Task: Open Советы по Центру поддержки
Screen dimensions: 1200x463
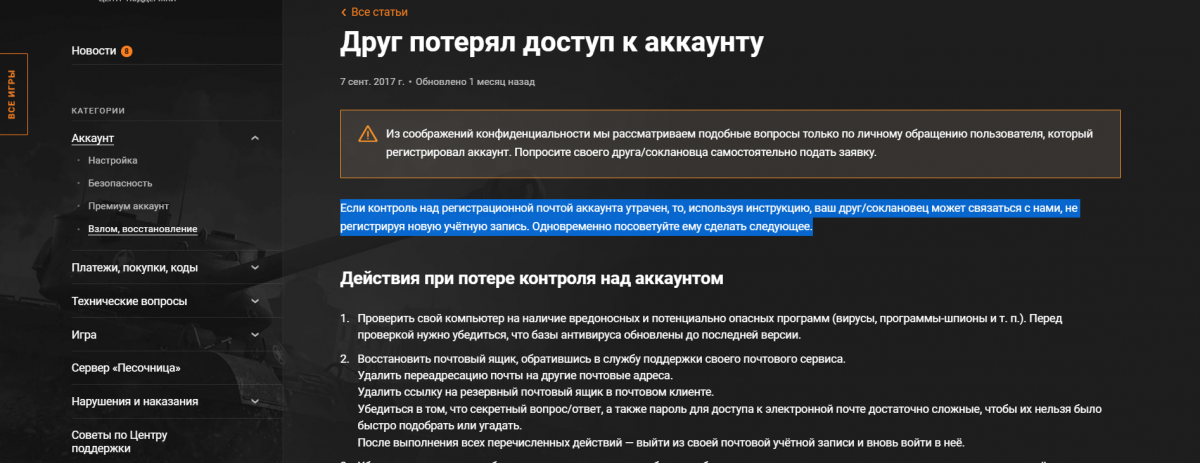Action: 119,442
